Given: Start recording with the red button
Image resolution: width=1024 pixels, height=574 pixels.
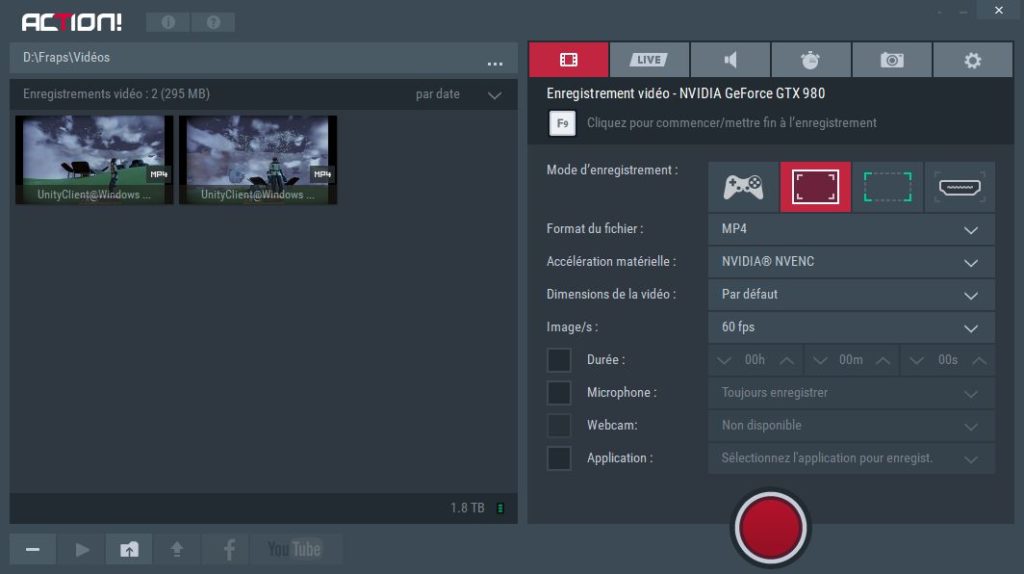Looking at the screenshot, I should tap(771, 528).
